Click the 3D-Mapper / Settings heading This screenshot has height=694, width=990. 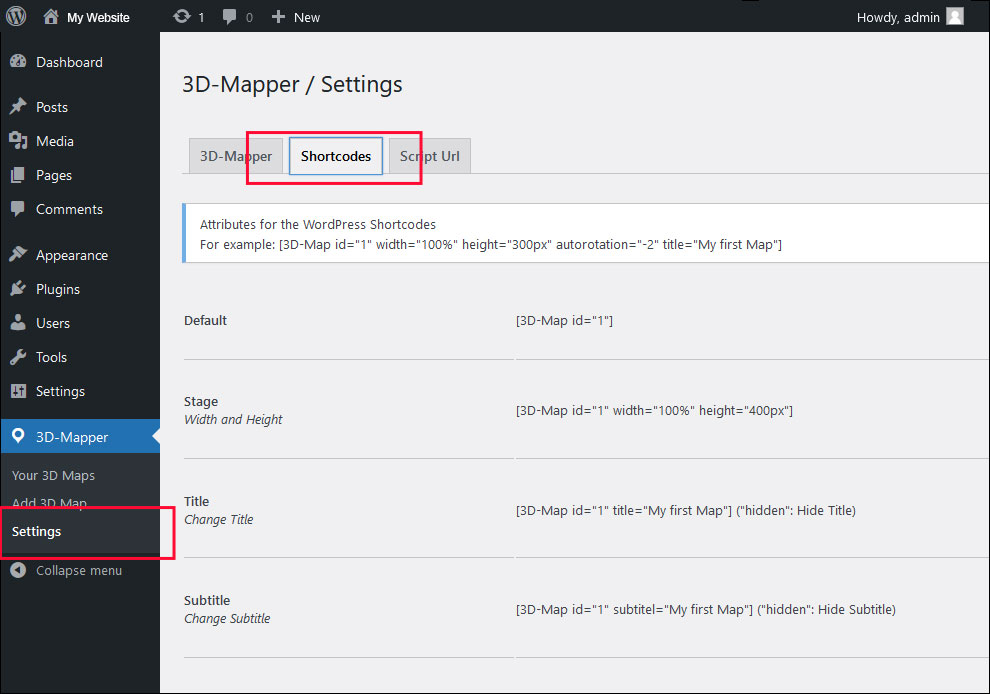(292, 85)
